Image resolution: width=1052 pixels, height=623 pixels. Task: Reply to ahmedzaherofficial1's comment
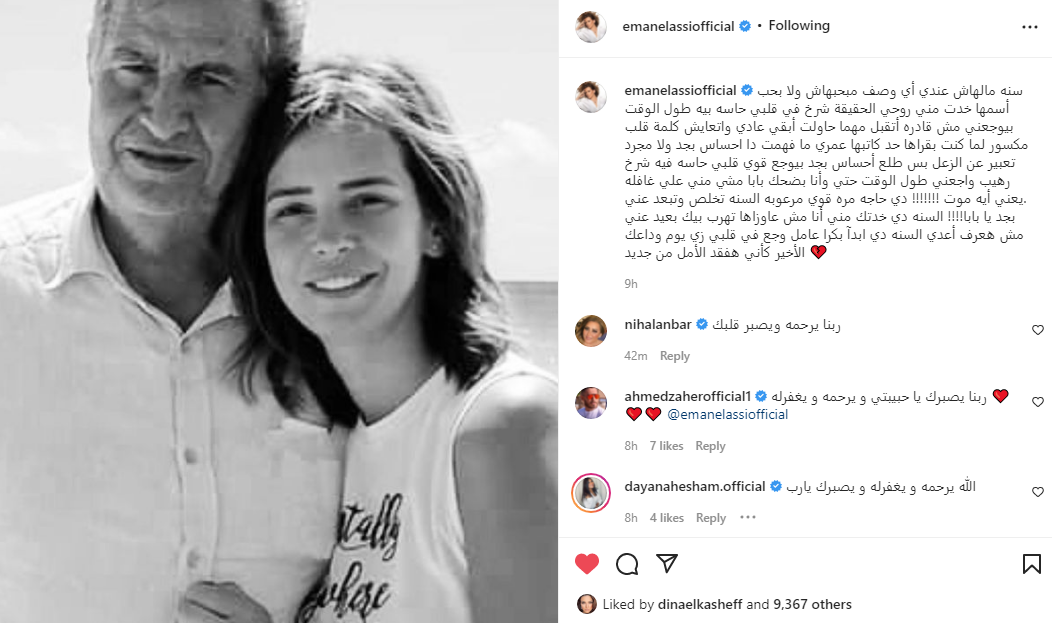click(710, 446)
